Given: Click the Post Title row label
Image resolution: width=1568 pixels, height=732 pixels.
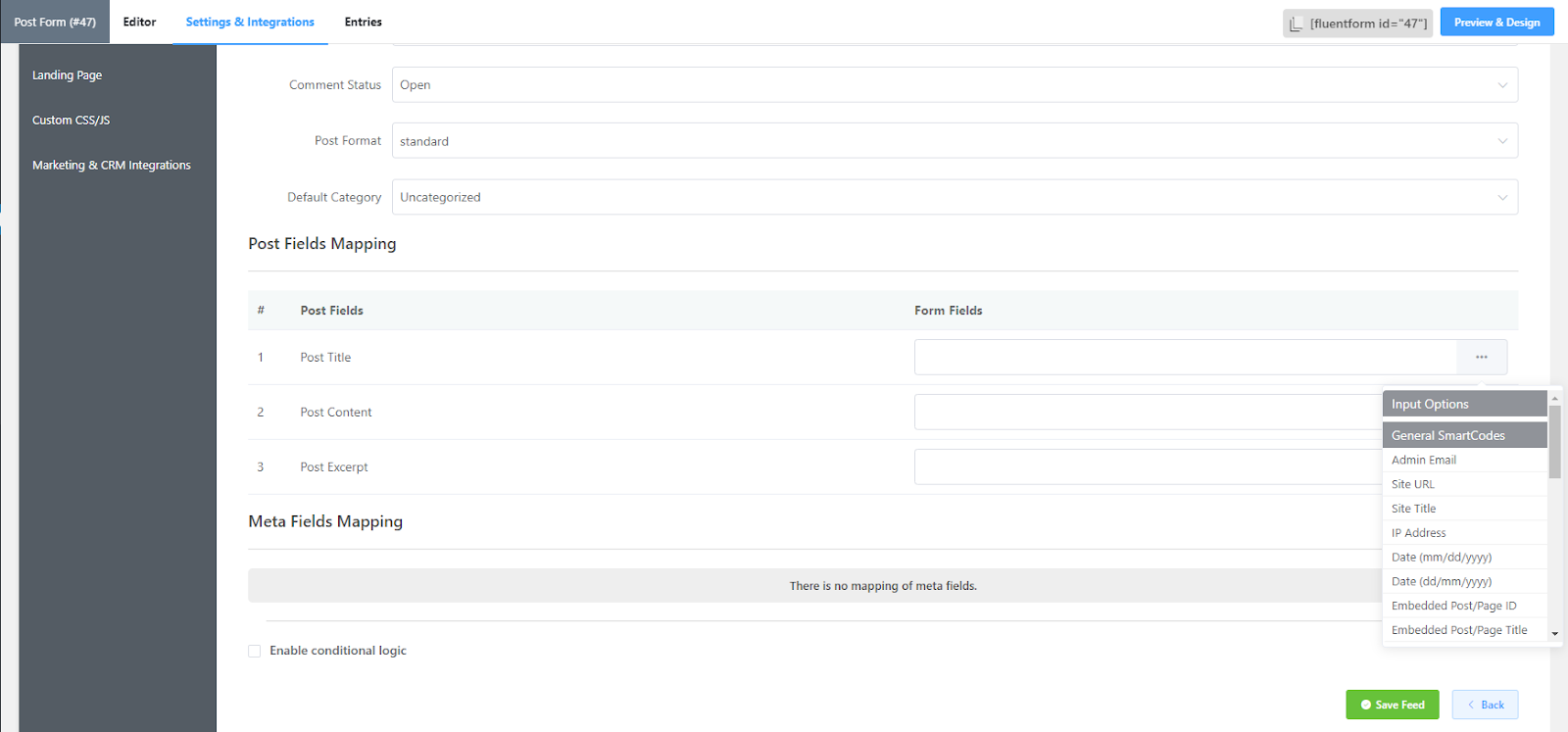Looking at the screenshot, I should (325, 358).
